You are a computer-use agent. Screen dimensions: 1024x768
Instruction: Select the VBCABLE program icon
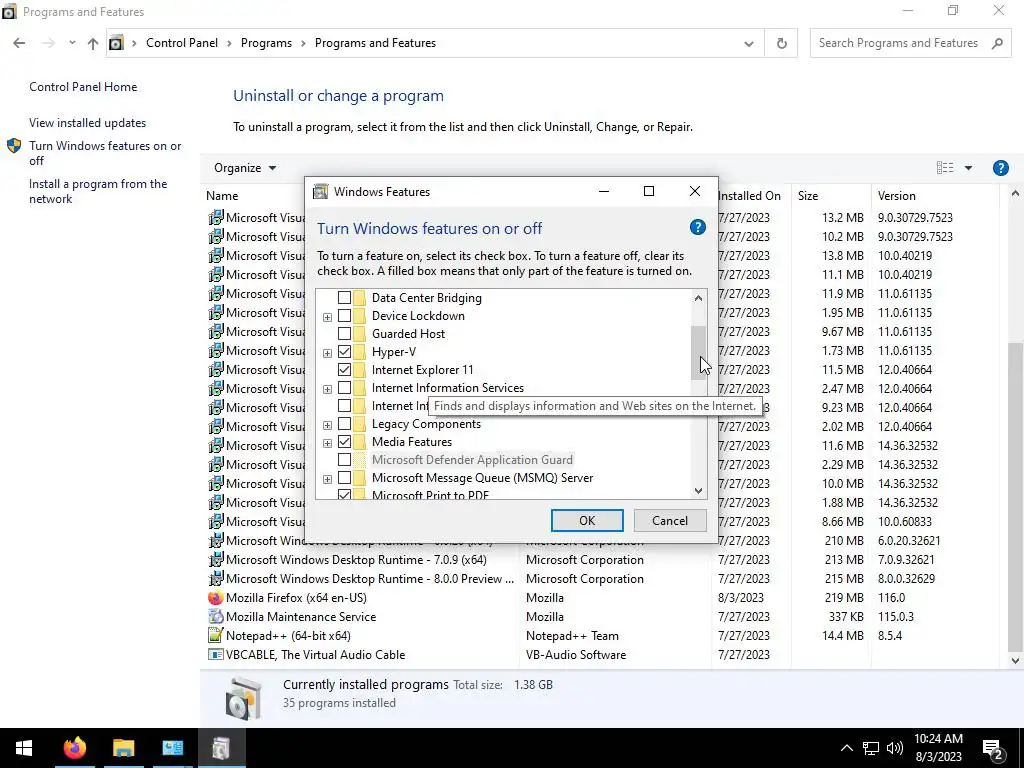pyautogui.click(x=216, y=654)
